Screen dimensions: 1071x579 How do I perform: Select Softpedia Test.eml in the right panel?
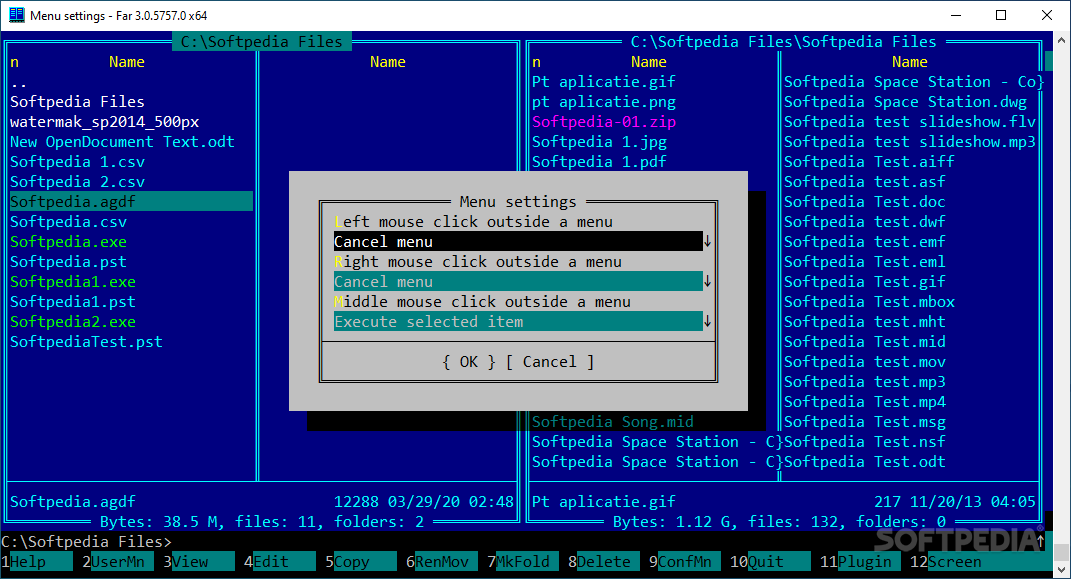tap(865, 262)
